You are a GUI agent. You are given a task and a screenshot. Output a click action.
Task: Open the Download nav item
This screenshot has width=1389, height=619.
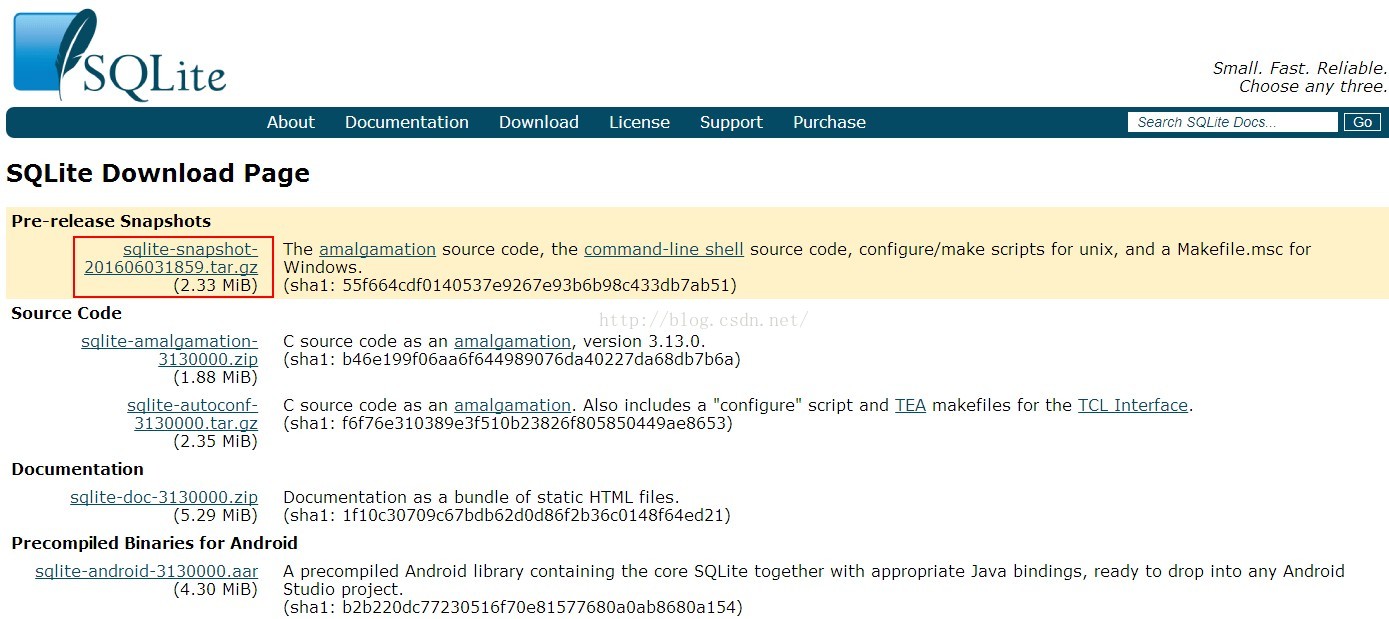tap(539, 122)
